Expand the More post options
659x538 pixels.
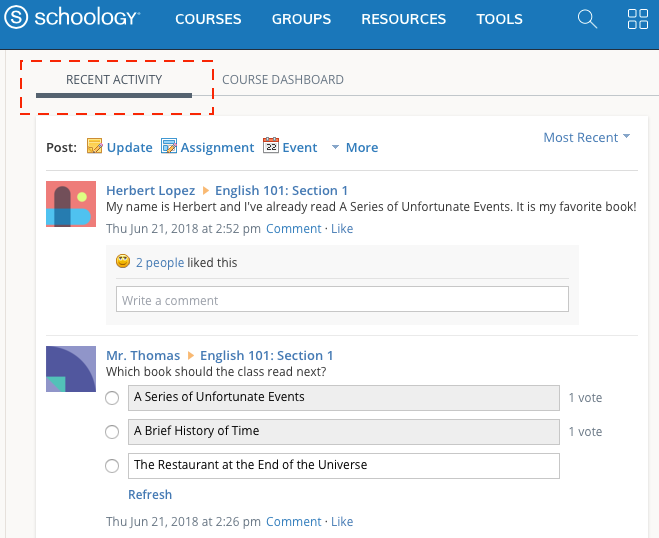tap(355, 148)
